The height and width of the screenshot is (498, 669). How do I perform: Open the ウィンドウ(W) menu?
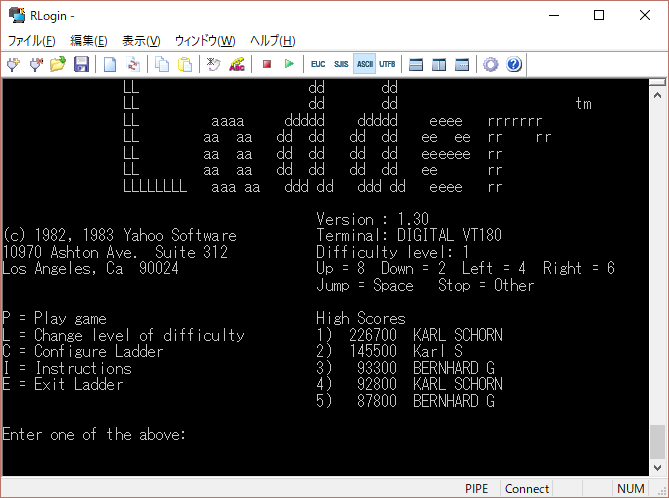(204, 41)
